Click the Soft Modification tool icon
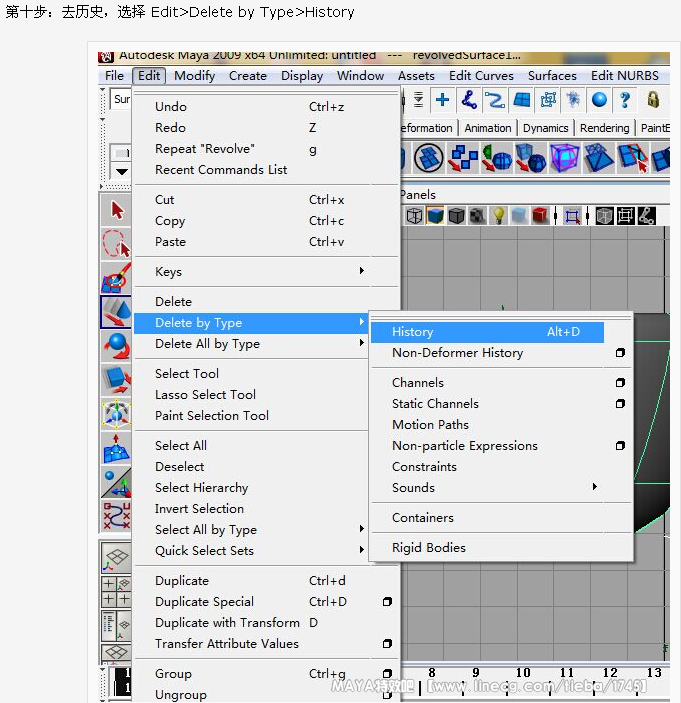Image resolution: width=681 pixels, height=703 pixels. pyautogui.click(x=116, y=447)
